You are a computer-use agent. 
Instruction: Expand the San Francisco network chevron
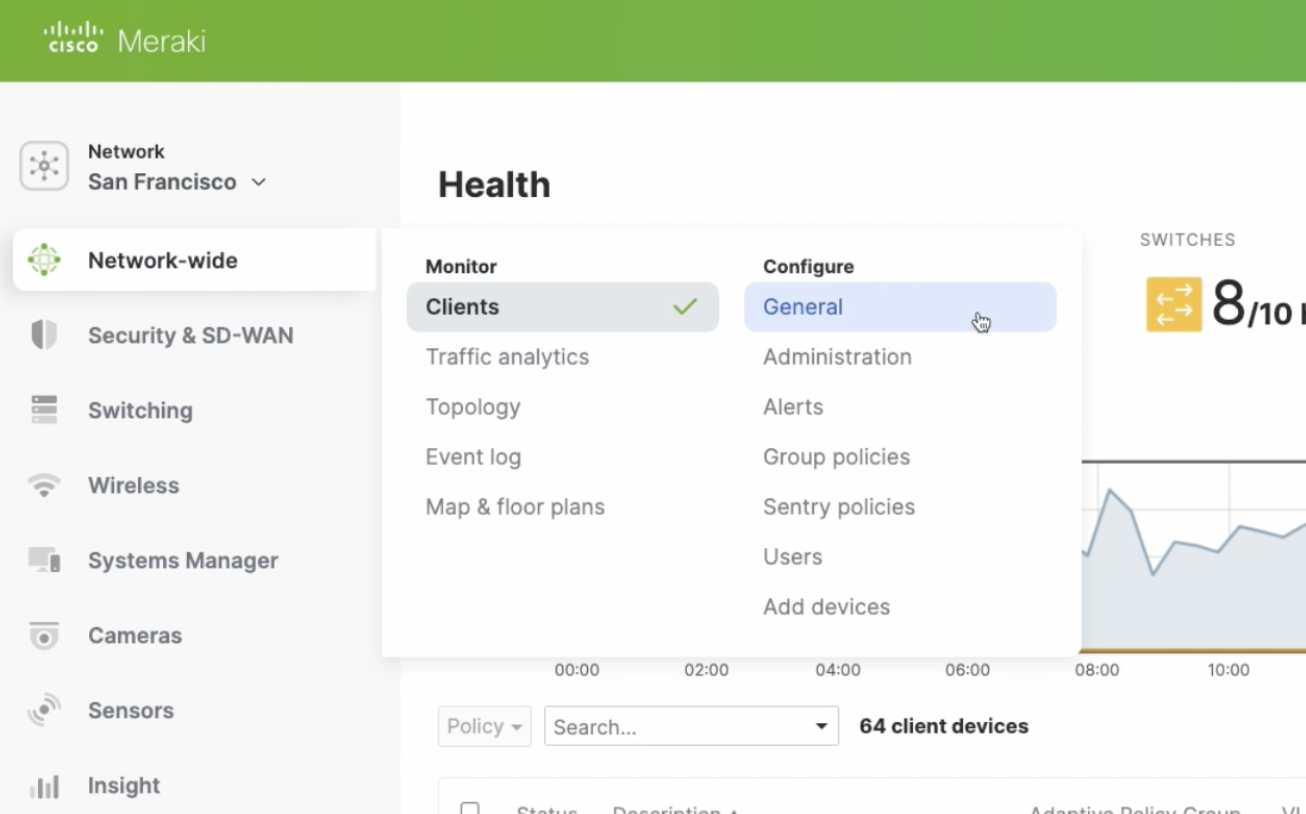click(258, 183)
